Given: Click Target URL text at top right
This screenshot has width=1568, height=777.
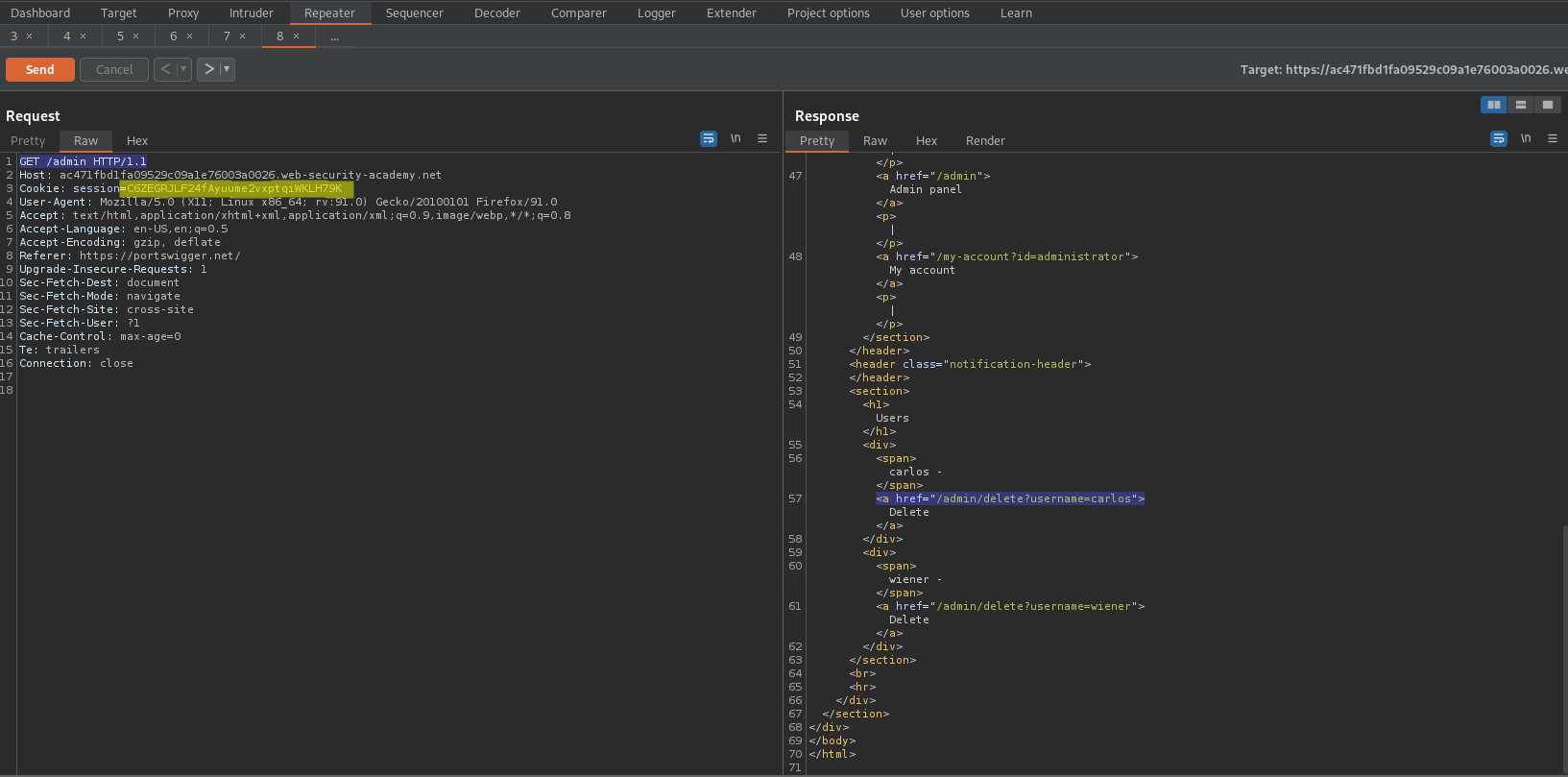Looking at the screenshot, I should point(1404,69).
